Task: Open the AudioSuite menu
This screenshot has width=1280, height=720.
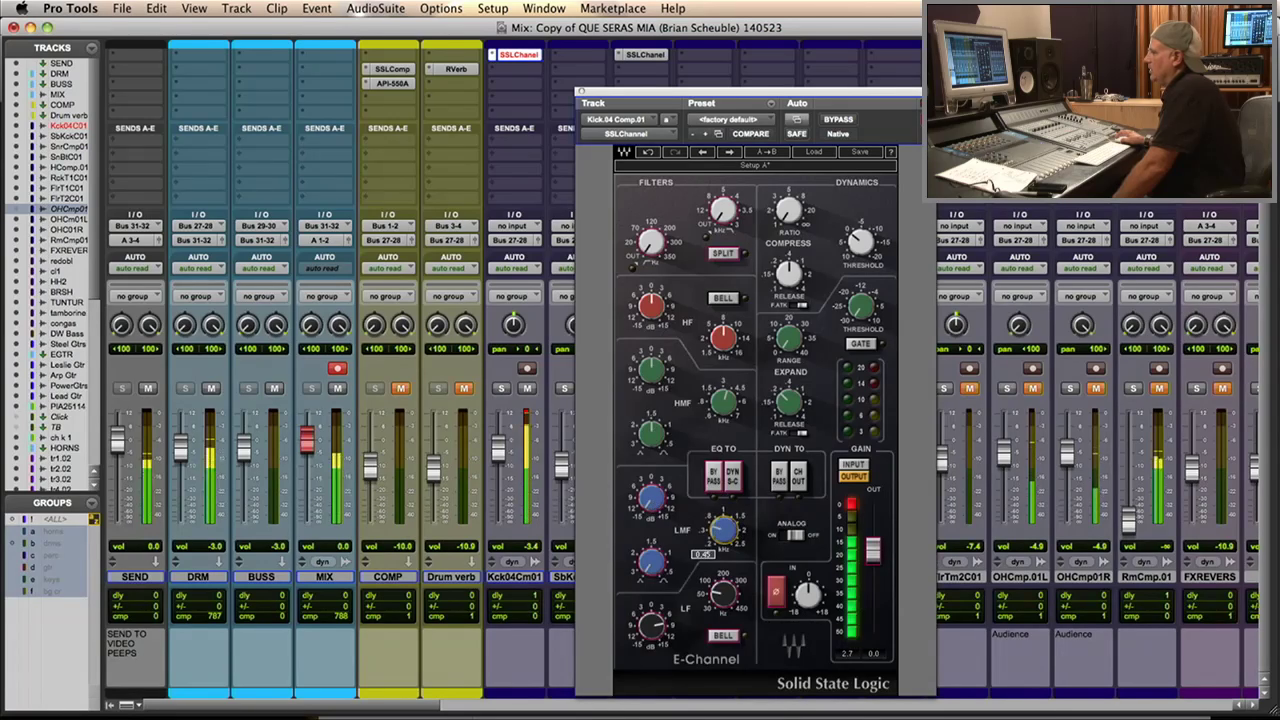Action: click(x=375, y=8)
